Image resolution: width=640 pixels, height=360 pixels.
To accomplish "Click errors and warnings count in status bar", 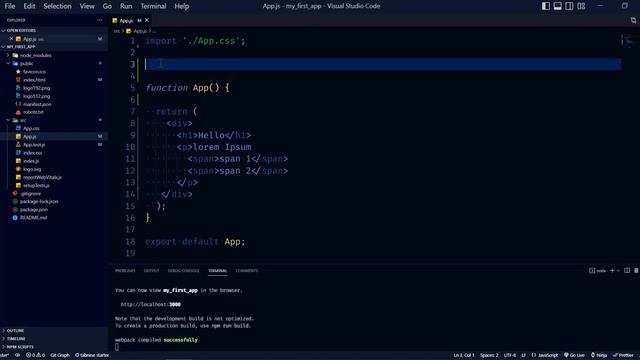I will (36, 355).
